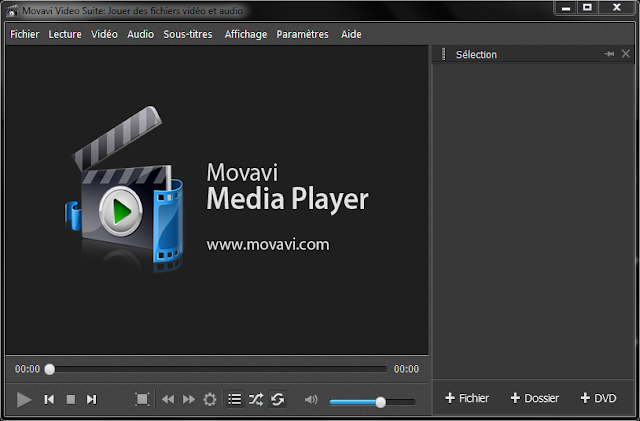This screenshot has height=421, width=640.
Task: Open the Vidéo menu
Action: 104,34
